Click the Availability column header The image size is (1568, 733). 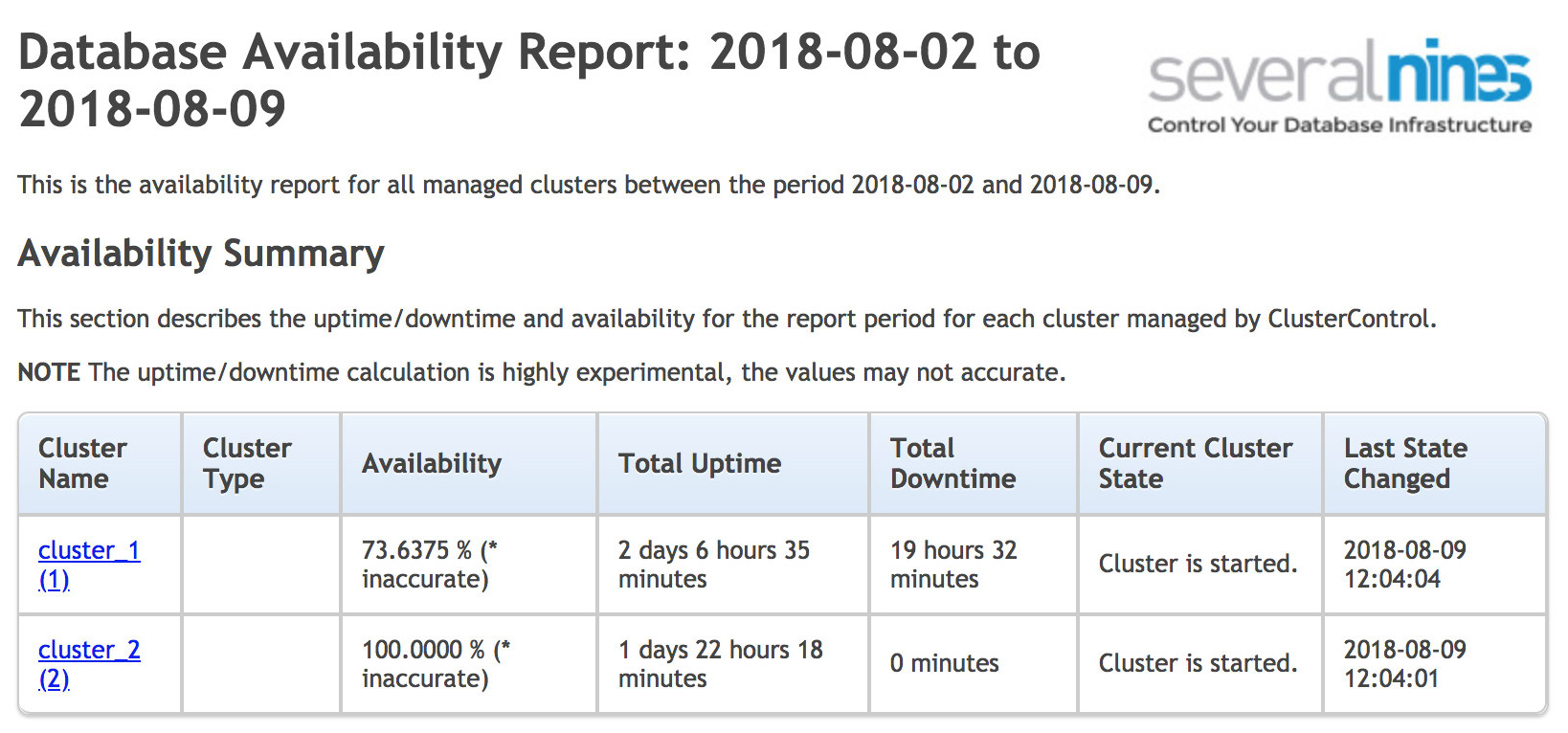469,464
